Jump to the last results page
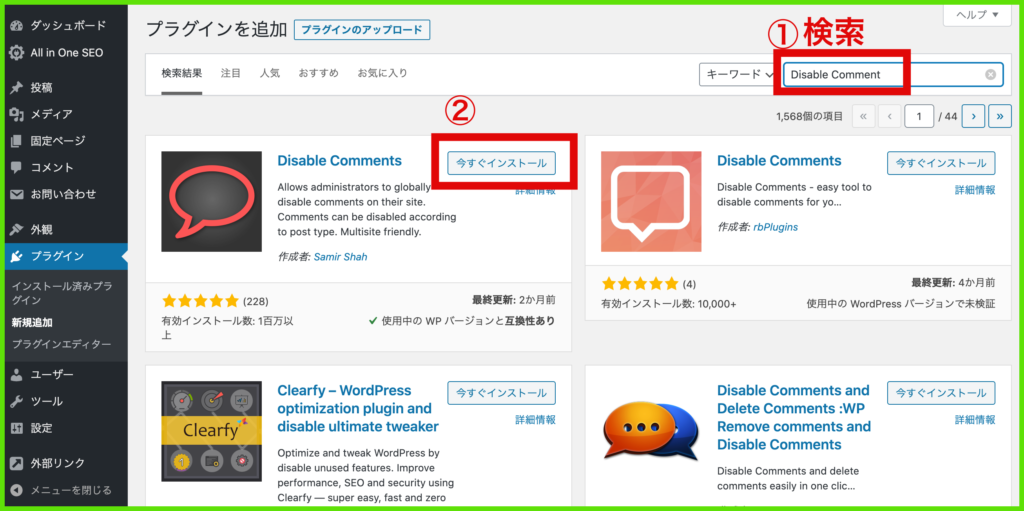Screen dimensions: 1024x511 1000,116
